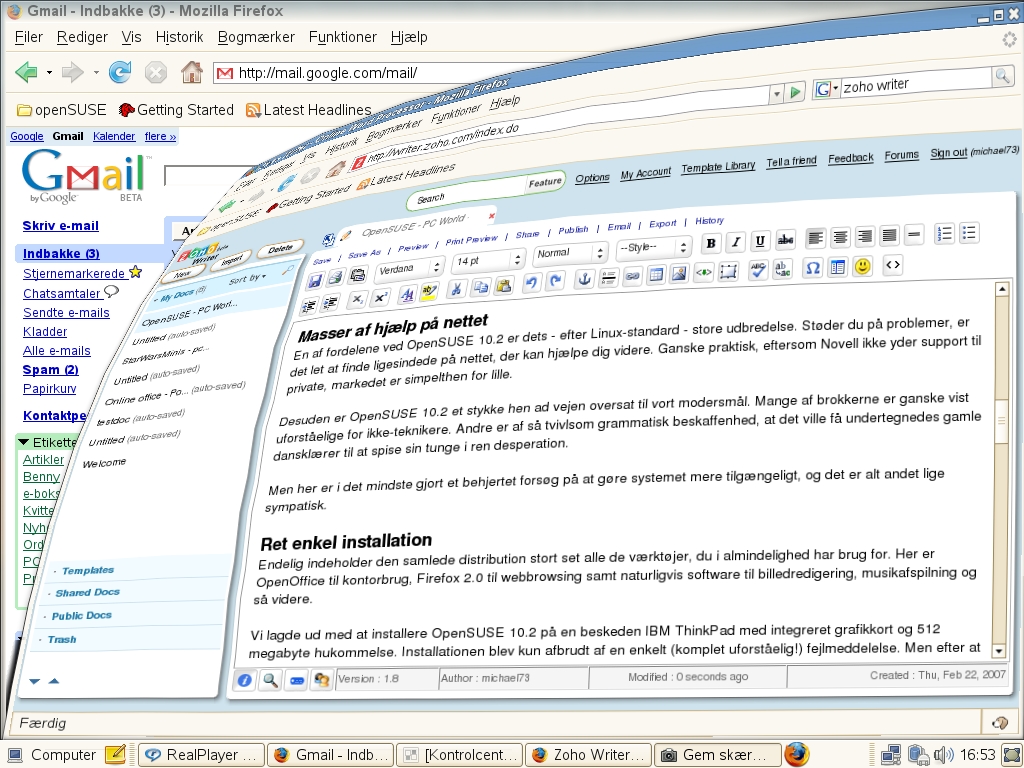This screenshot has height=768, width=1024.
Task: Open the Historik menu in Firefox
Action: [179, 37]
